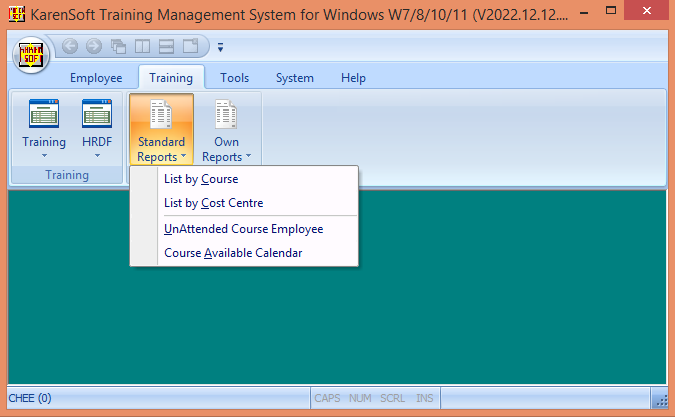Select the Training ribbon tab
The height and width of the screenshot is (417, 675).
[x=171, y=78]
